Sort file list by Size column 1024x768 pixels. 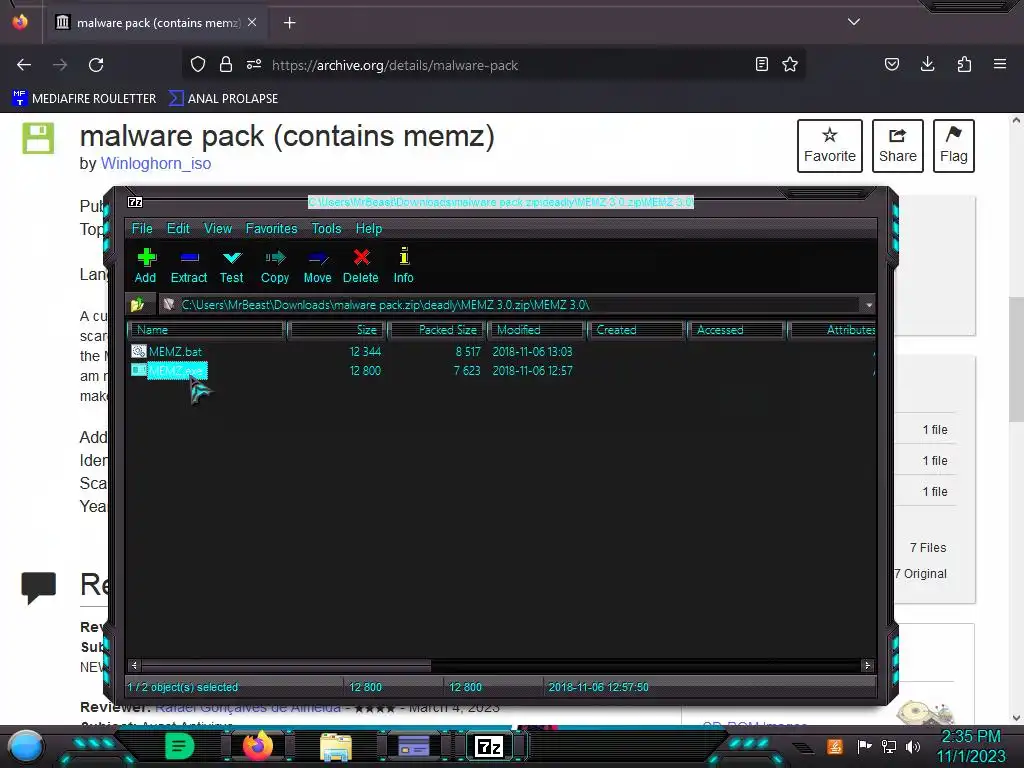pyautogui.click(x=337, y=330)
